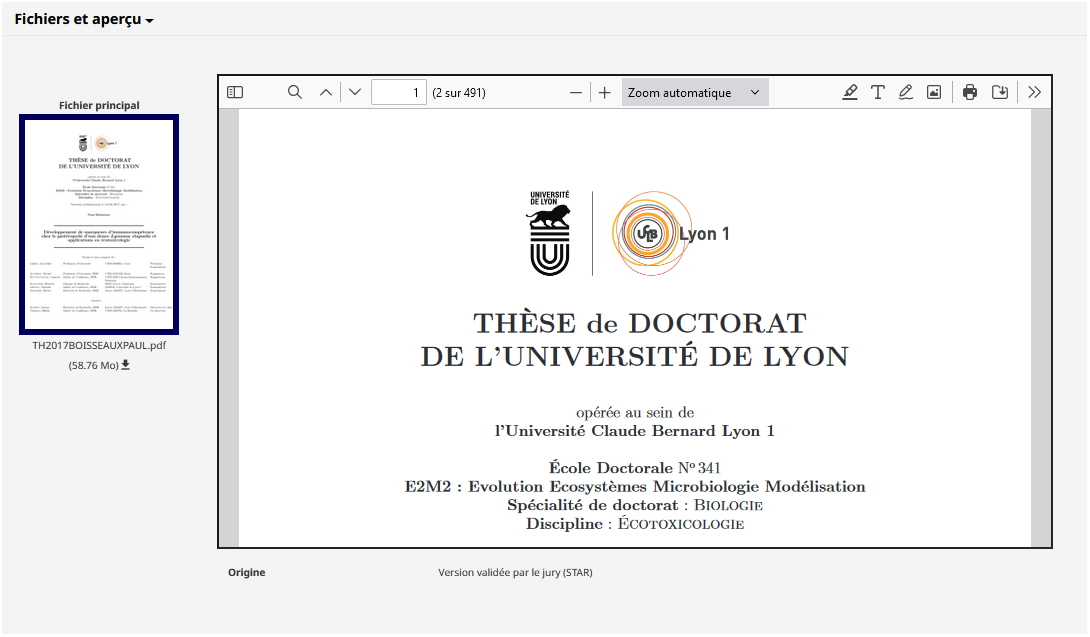Print the PDF document

coord(970,92)
